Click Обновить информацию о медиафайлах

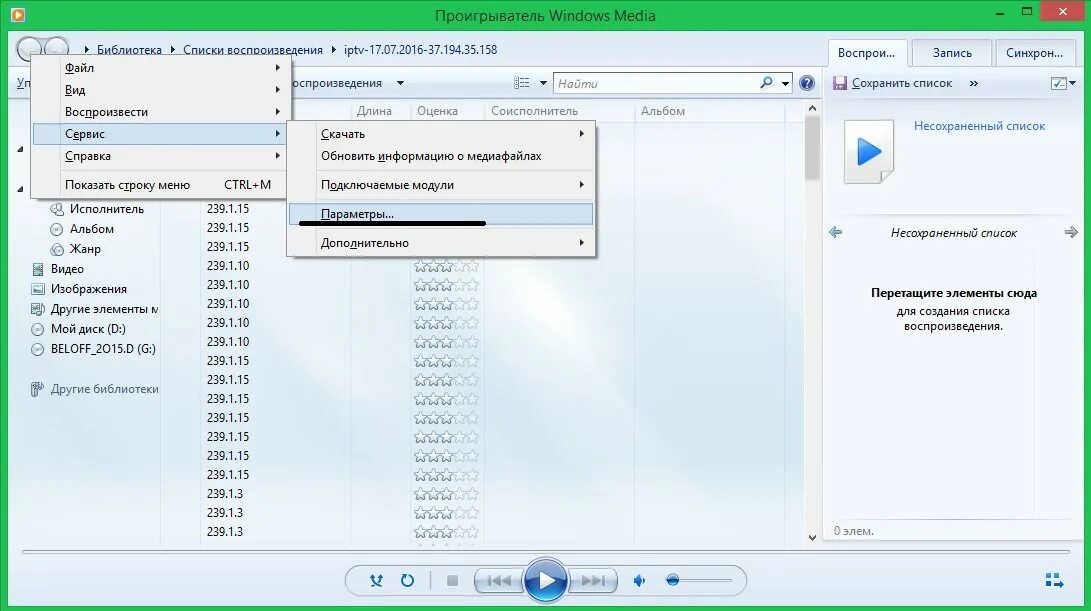[x=441, y=156]
